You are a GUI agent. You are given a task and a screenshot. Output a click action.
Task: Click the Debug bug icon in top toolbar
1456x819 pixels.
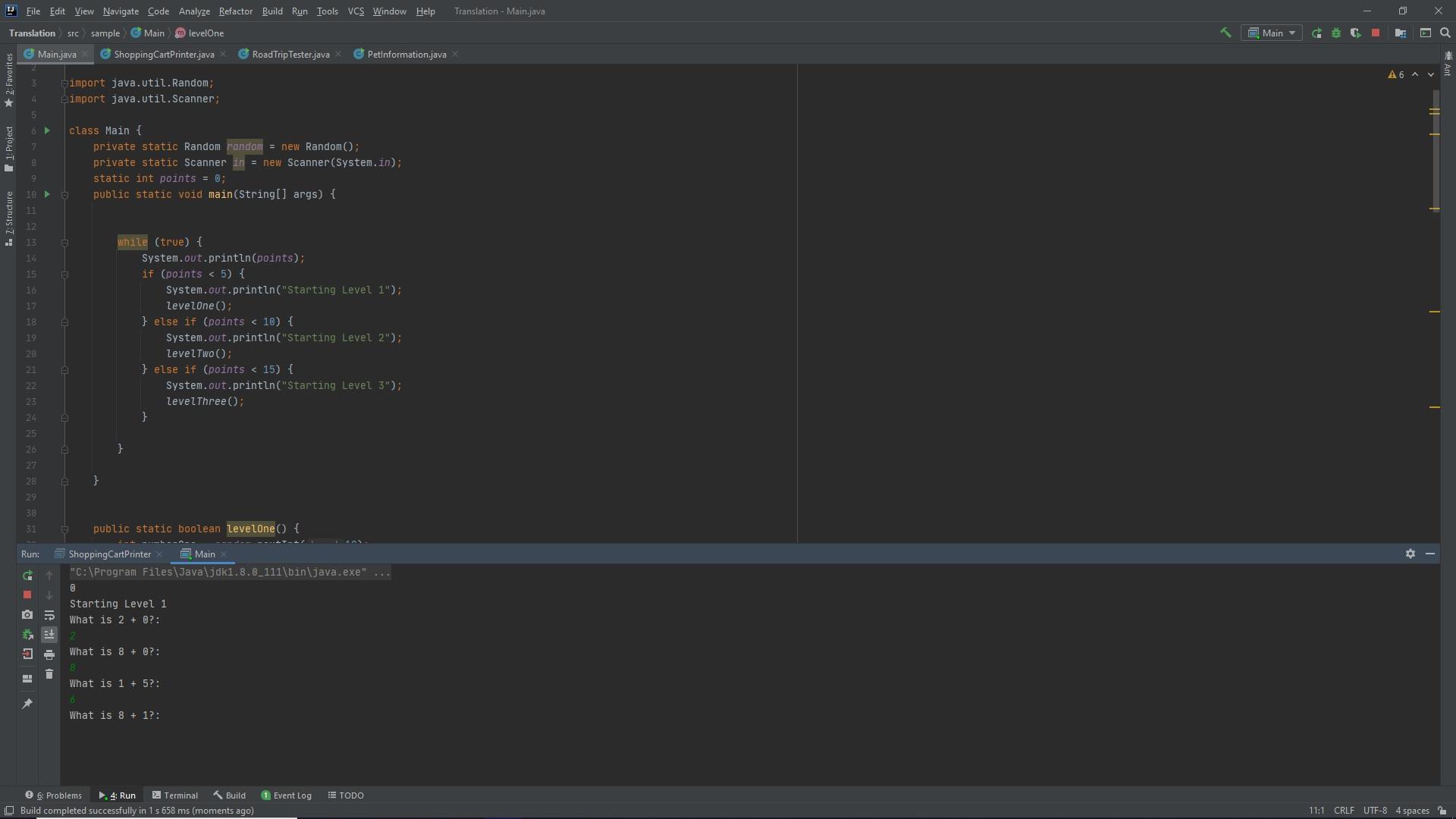pyautogui.click(x=1336, y=33)
